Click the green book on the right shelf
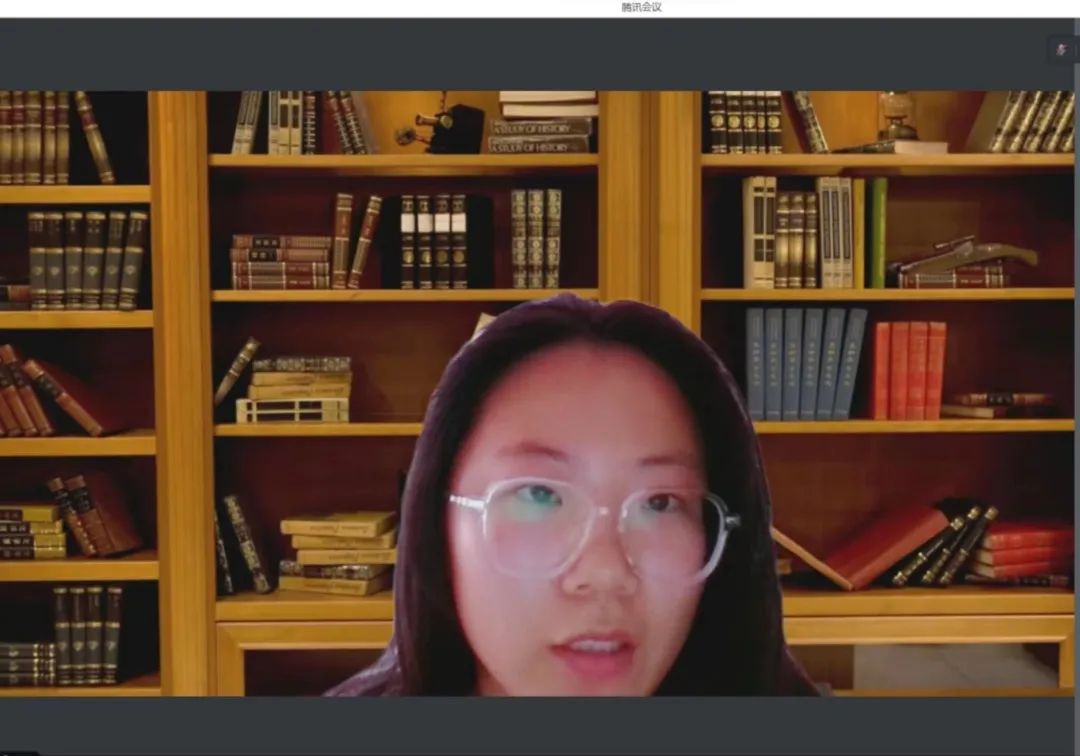The width and height of the screenshot is (1080, 756). (877, 232)
